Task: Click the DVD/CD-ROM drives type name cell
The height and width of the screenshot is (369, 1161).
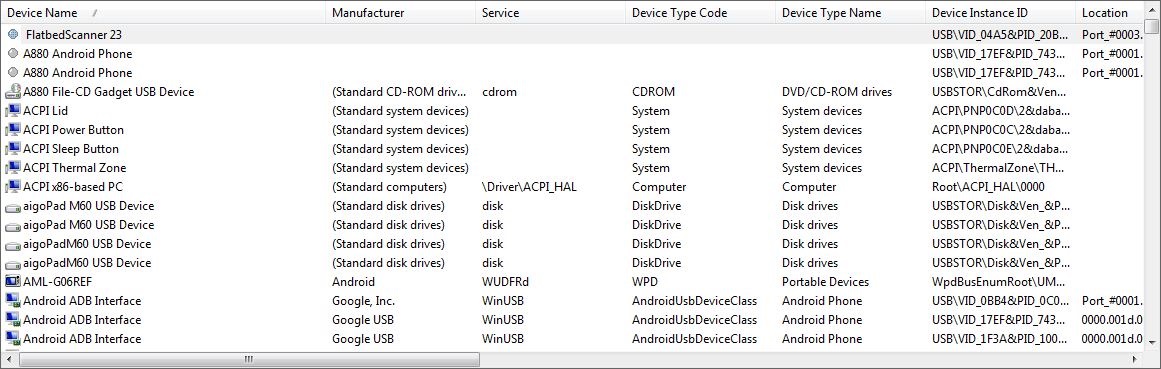Action: 837,92
